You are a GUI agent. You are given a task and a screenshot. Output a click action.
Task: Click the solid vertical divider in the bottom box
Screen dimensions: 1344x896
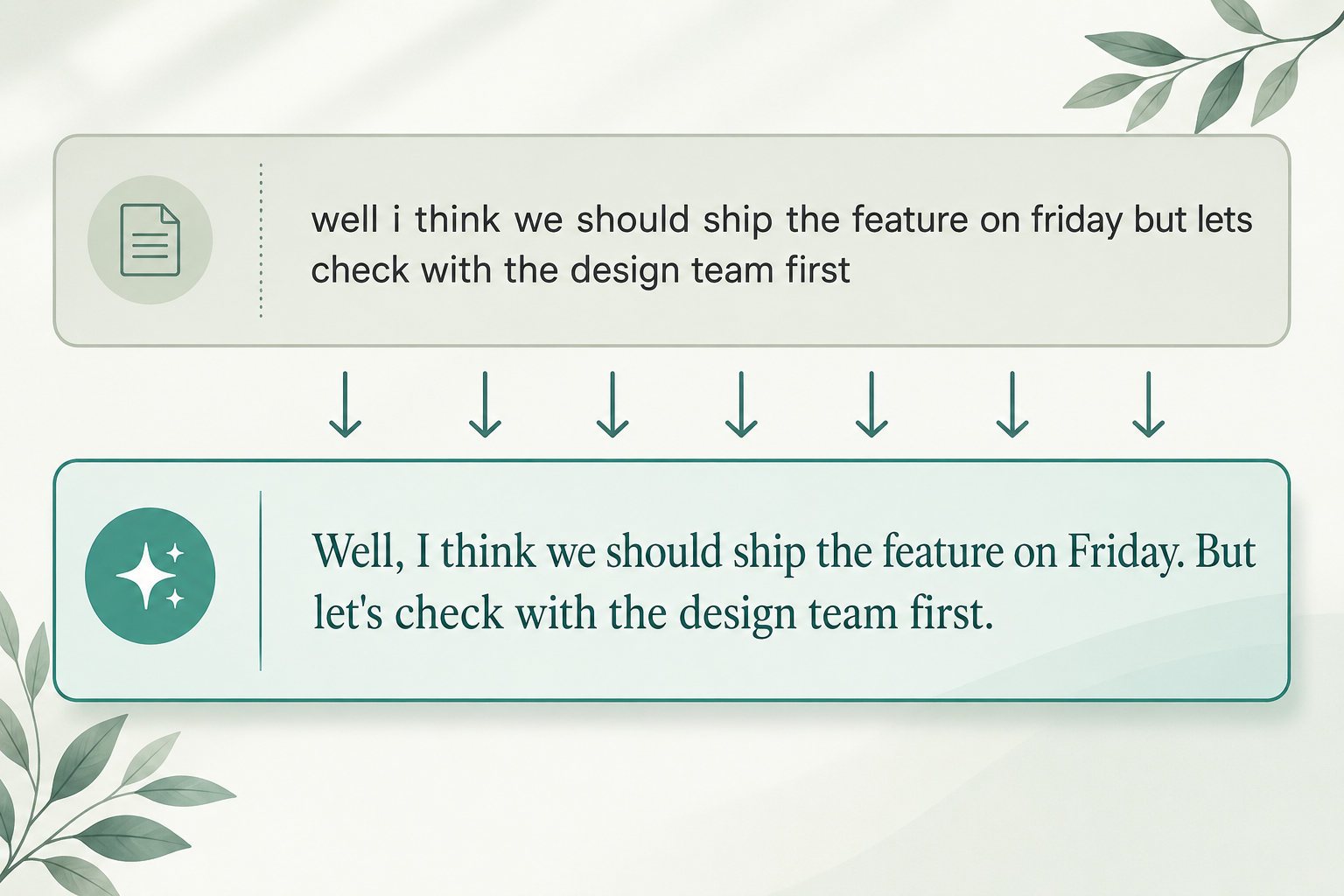[261, 581]
